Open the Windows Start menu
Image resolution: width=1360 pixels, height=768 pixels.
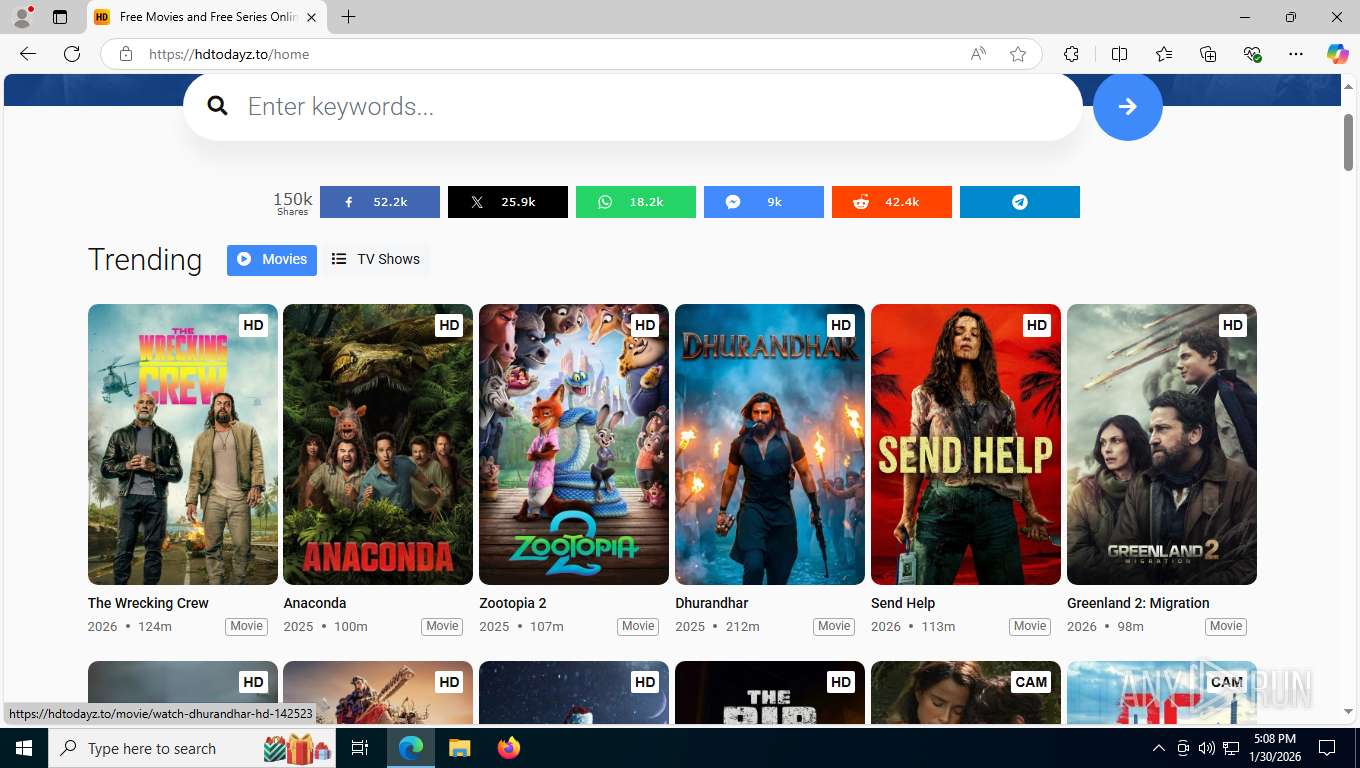[x=24, y=748]
